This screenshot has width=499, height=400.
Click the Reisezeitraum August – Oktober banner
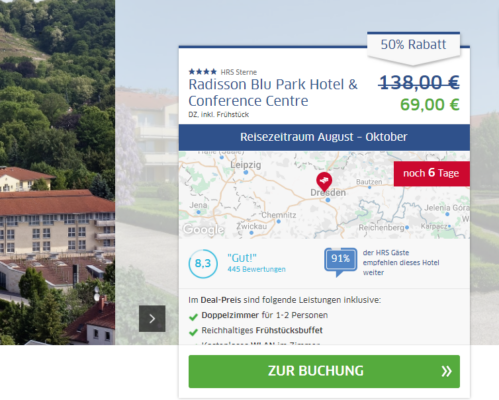tap(324, 137)
